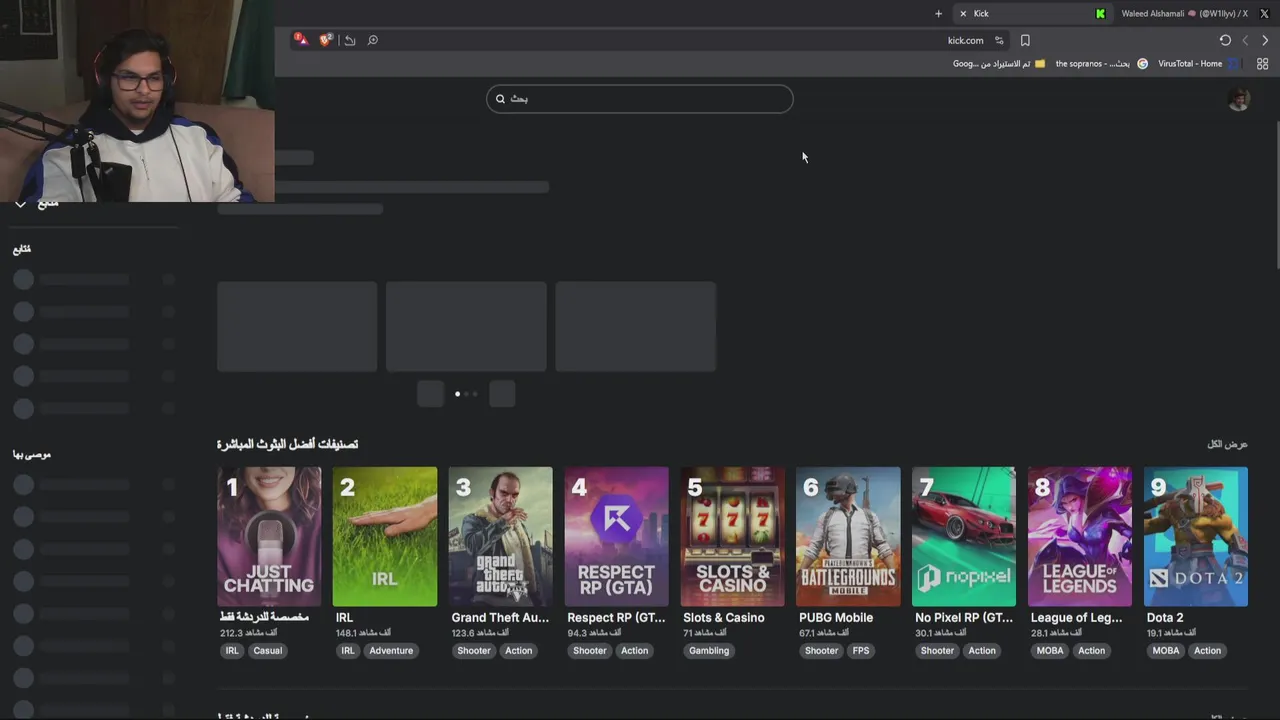This screenshot has height=720, width=1280.
Task: Click the Kick search field 'بحث'
Action: (640, 98)
